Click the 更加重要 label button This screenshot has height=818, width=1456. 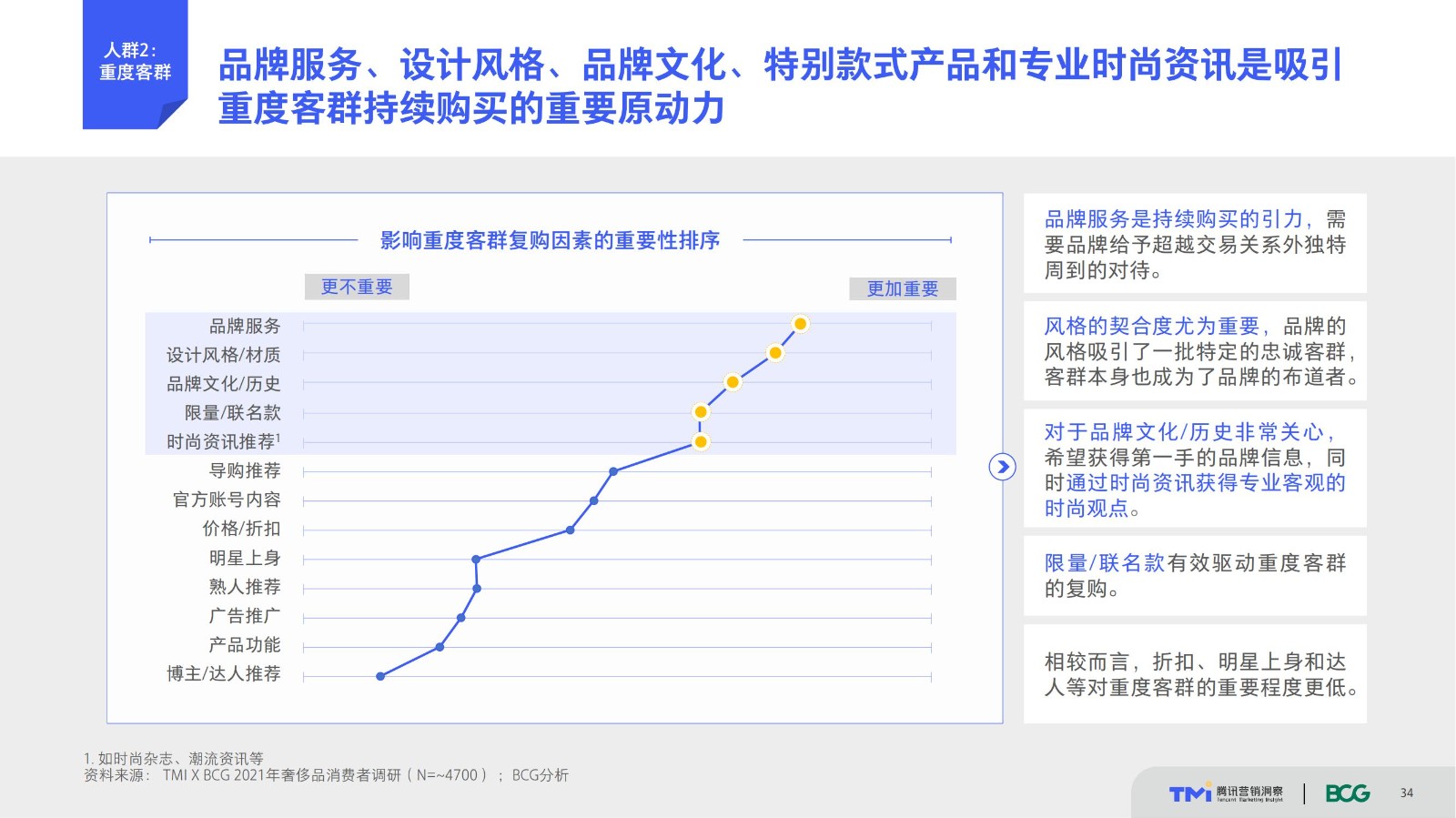[x=902, y=288]
